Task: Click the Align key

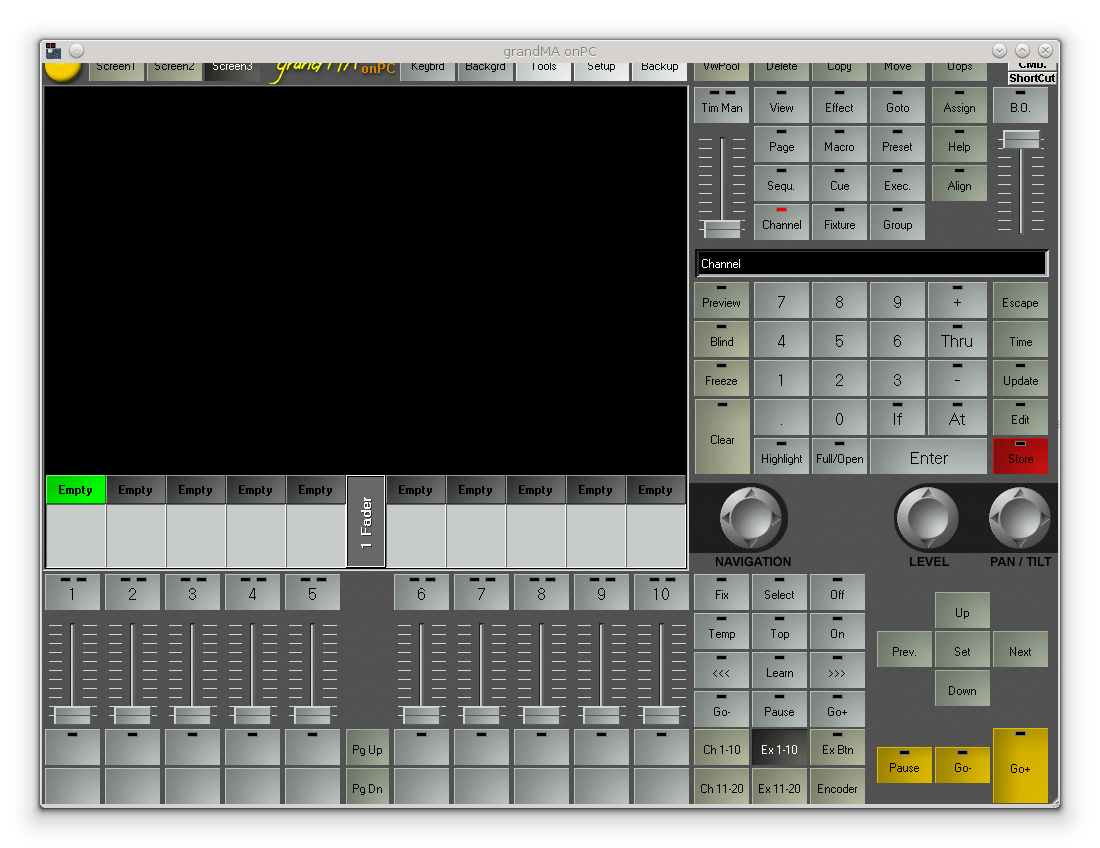Action: coord(959,183)
